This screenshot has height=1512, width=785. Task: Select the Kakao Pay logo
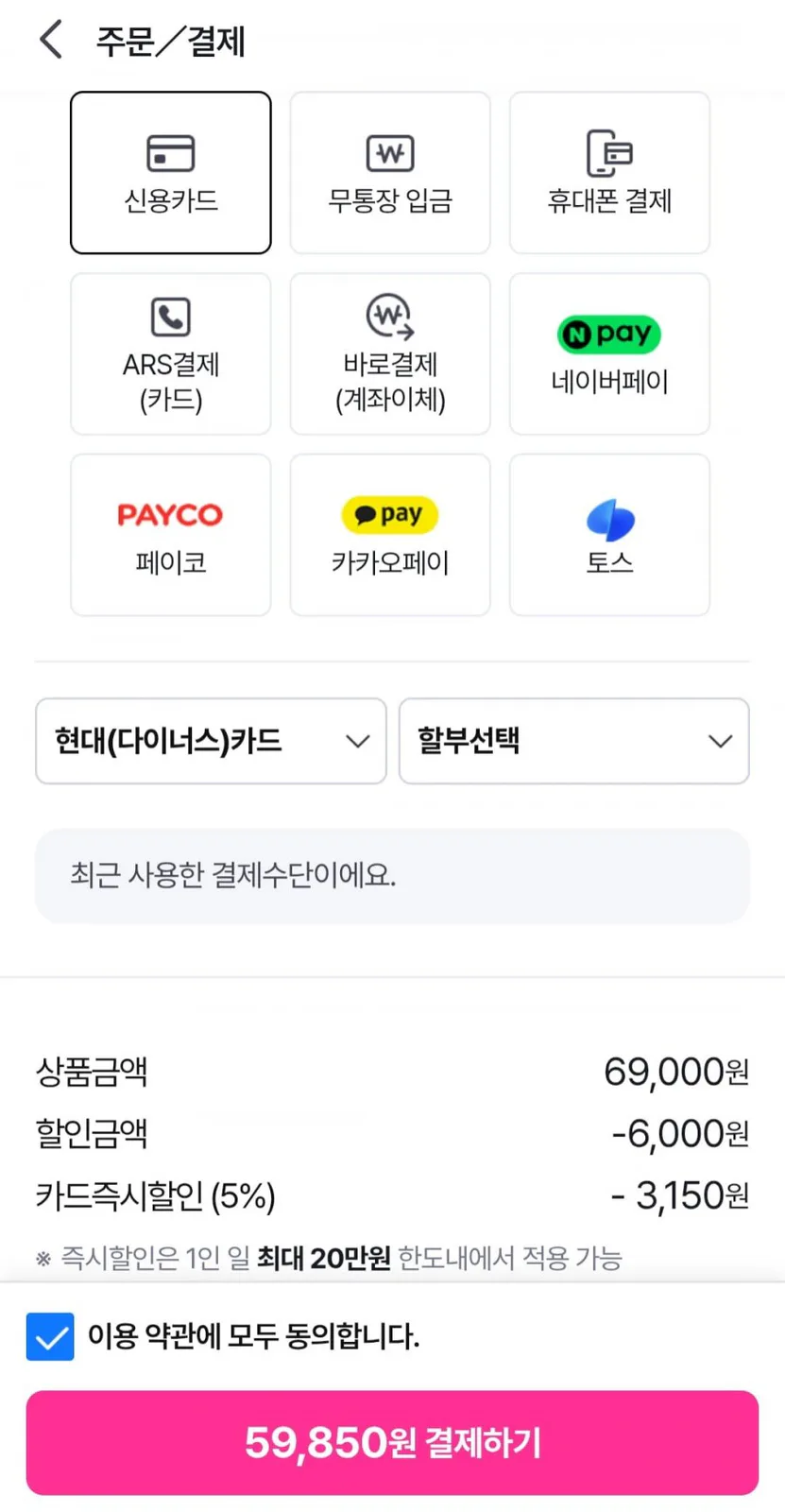tap(390, 515)
